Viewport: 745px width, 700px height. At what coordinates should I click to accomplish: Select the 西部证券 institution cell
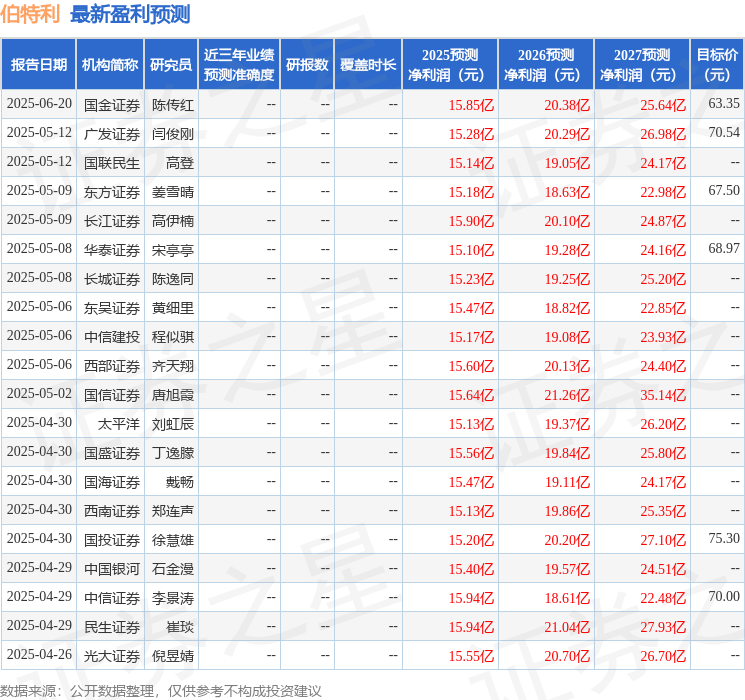[x=112, y=366]
